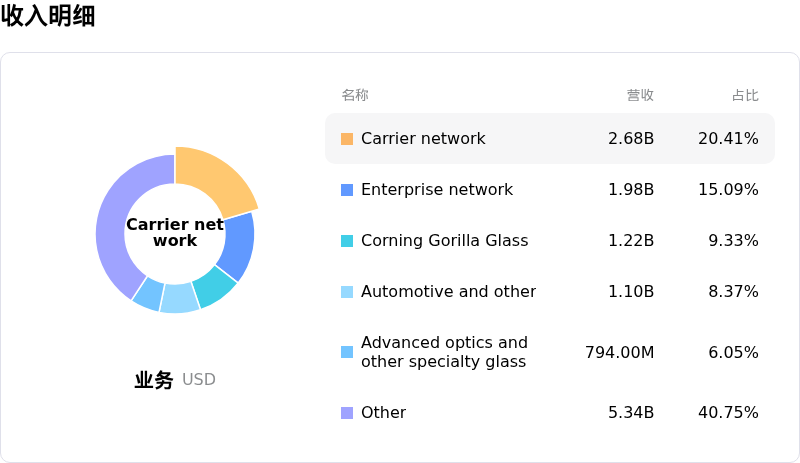Choose the Corning Gorilla Glass row label
Screen dimensions: 800x463
(444, 241)
